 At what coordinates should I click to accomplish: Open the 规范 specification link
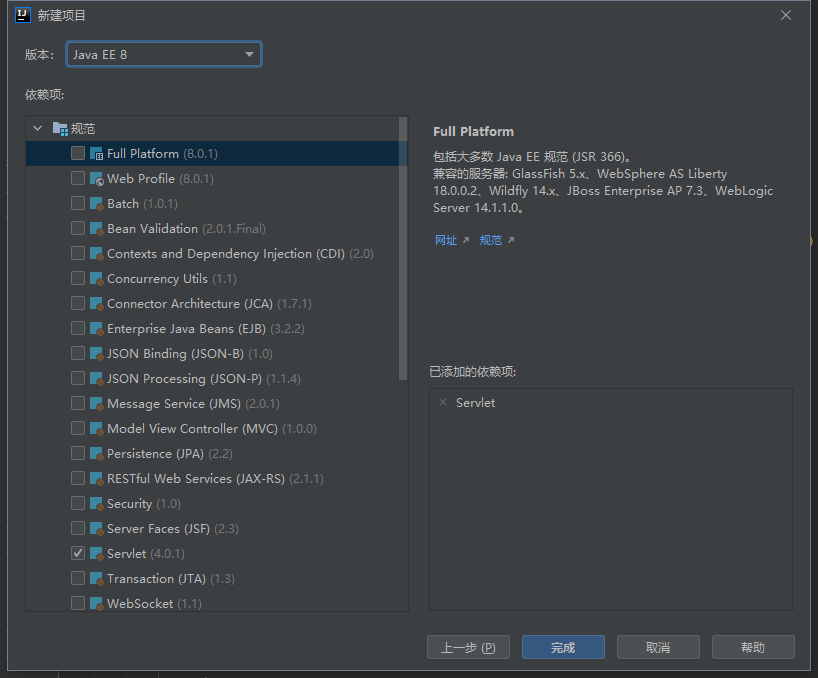point(490,240)
